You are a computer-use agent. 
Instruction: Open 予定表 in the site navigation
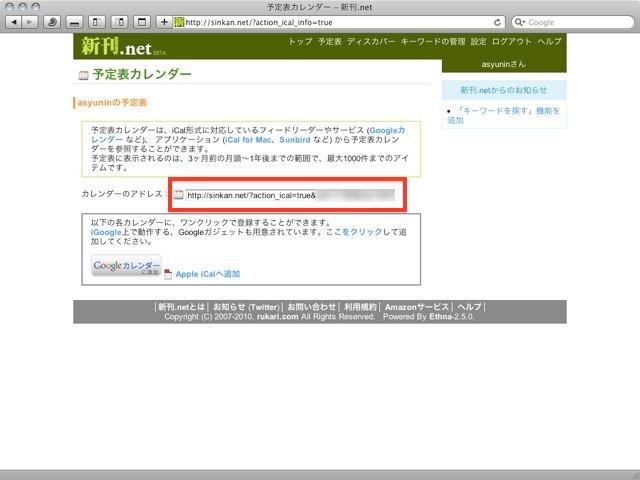pos(329,42)
